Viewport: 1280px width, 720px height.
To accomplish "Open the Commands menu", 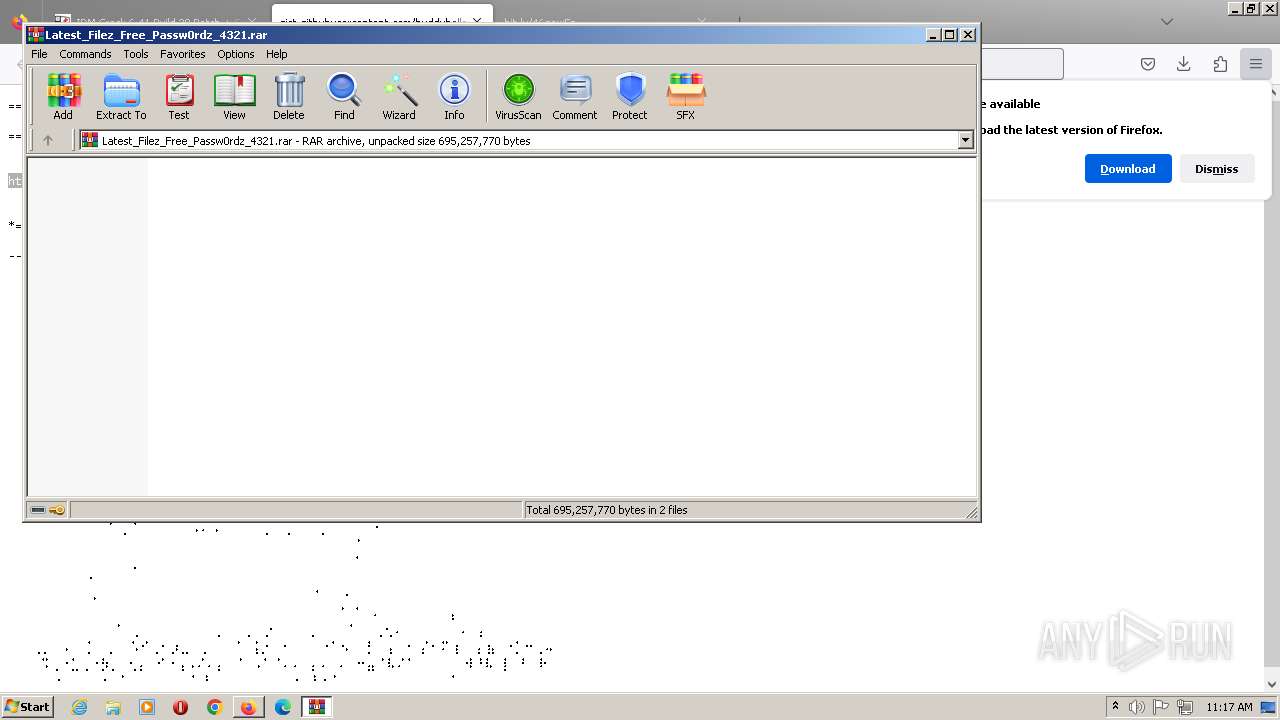I will 85,54.
